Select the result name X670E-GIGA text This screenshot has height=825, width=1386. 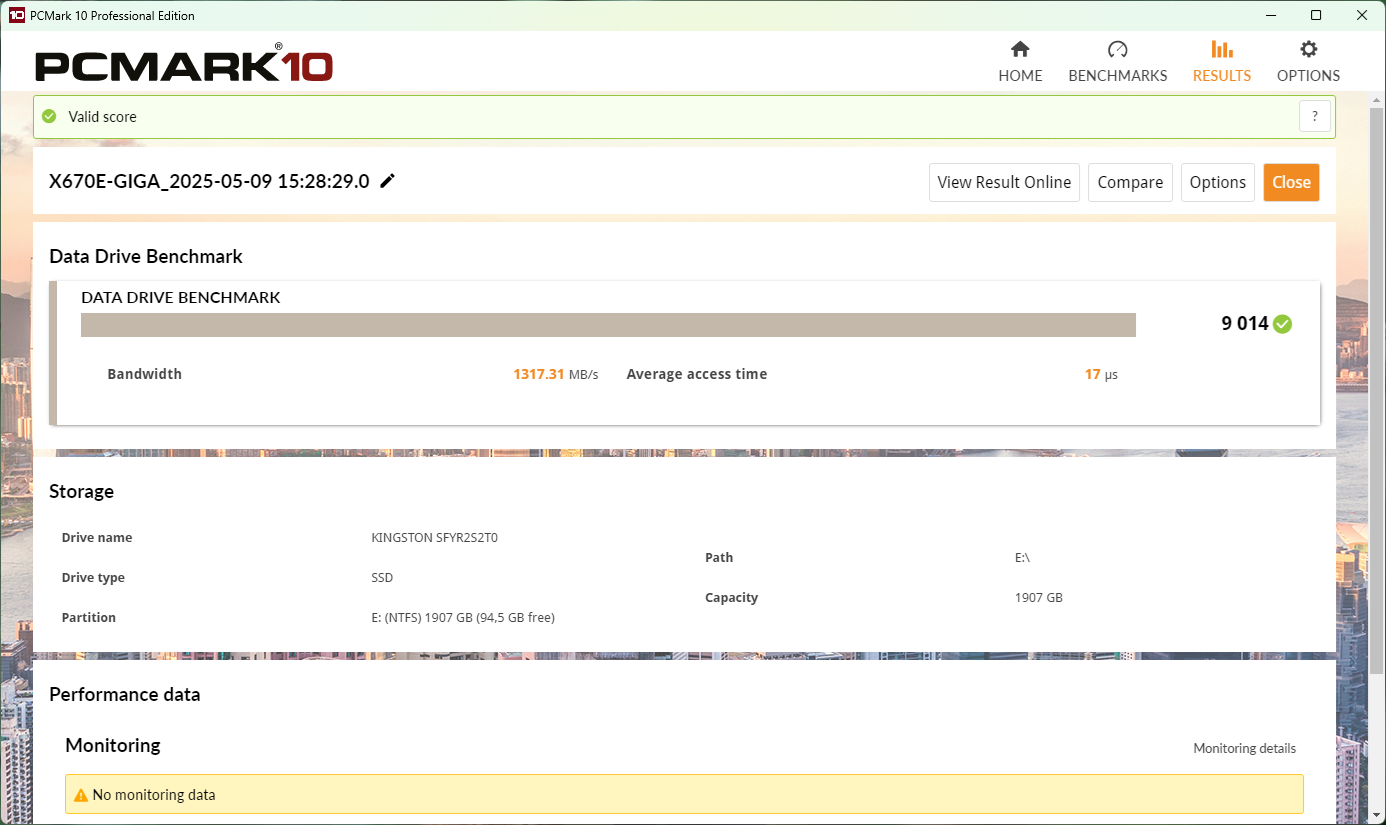209,181
